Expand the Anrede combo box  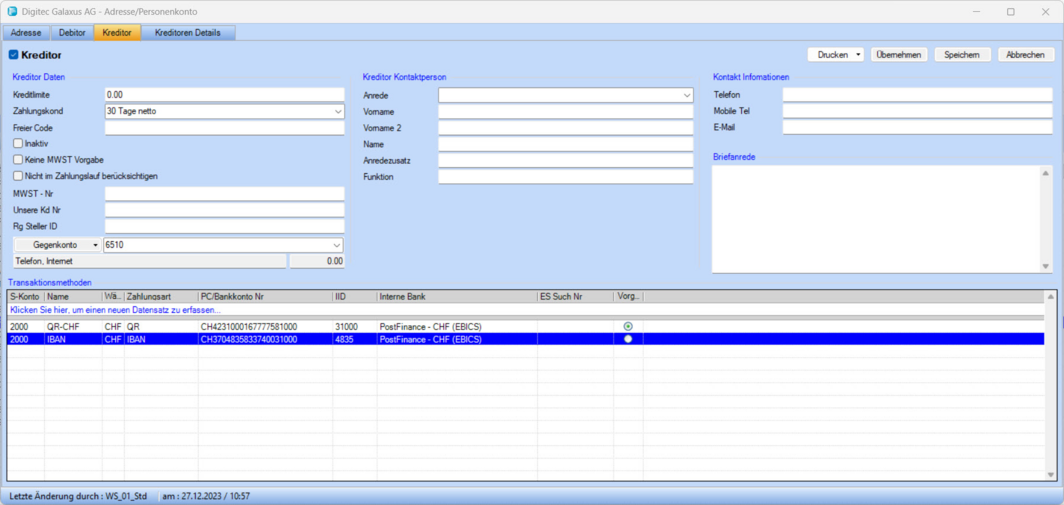686,96
